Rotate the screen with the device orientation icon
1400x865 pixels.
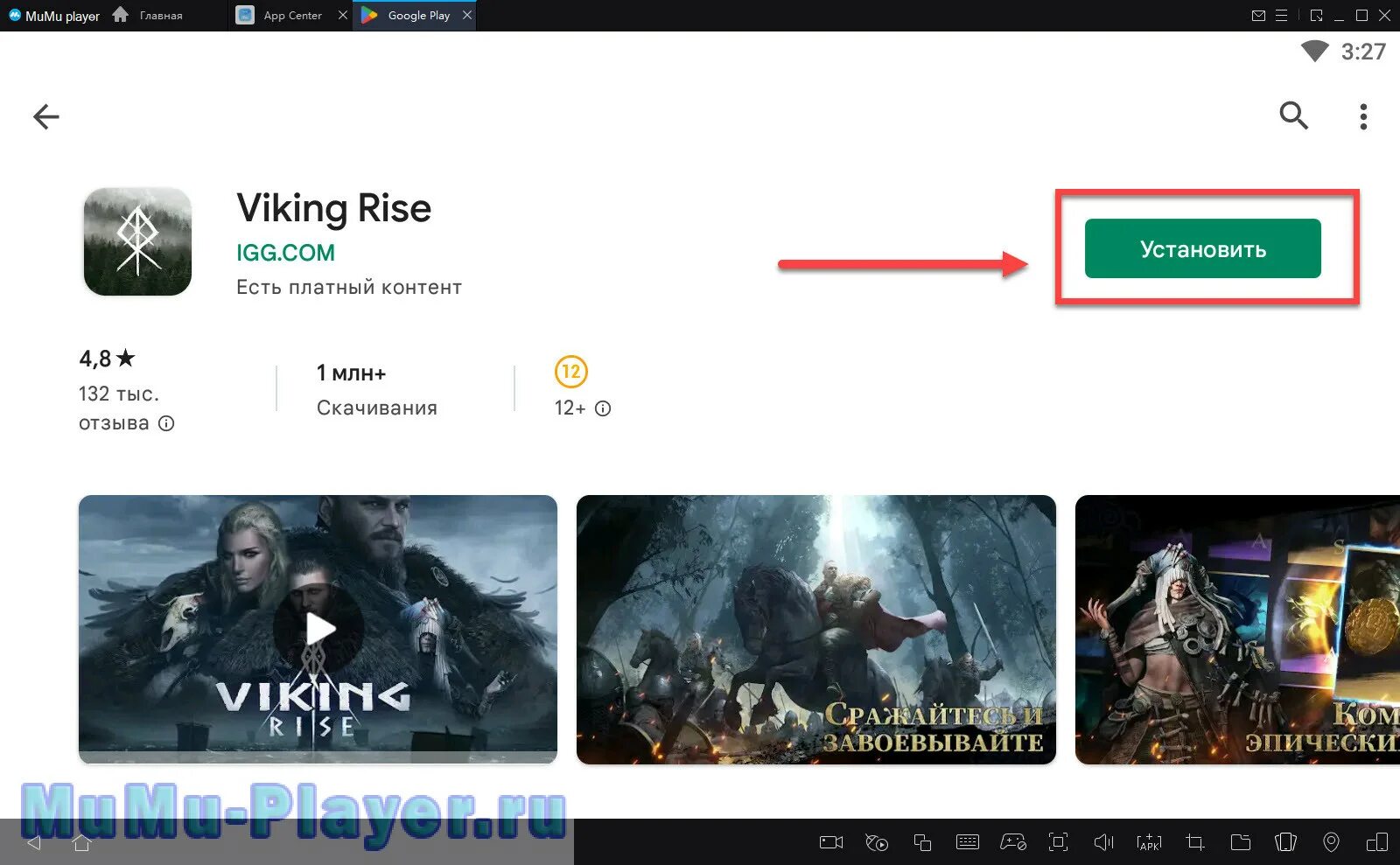coord(1376,842)
